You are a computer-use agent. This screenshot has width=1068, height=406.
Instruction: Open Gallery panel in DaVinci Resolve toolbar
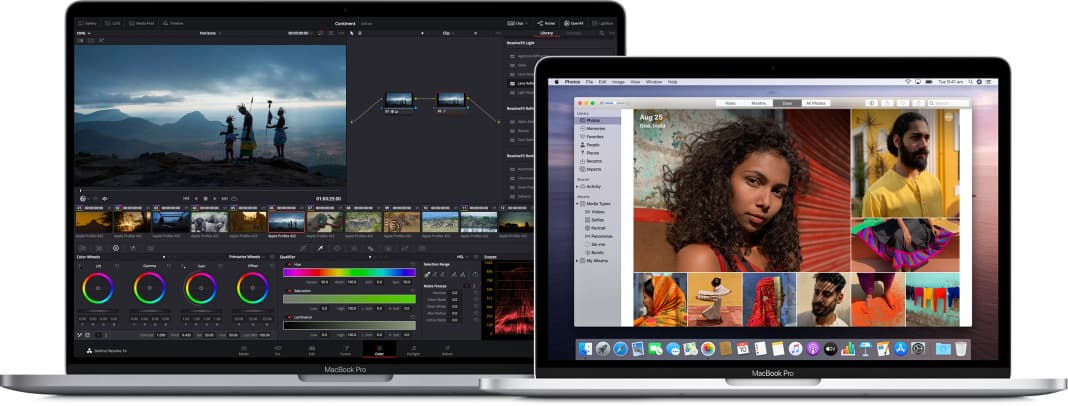(87, 23)
